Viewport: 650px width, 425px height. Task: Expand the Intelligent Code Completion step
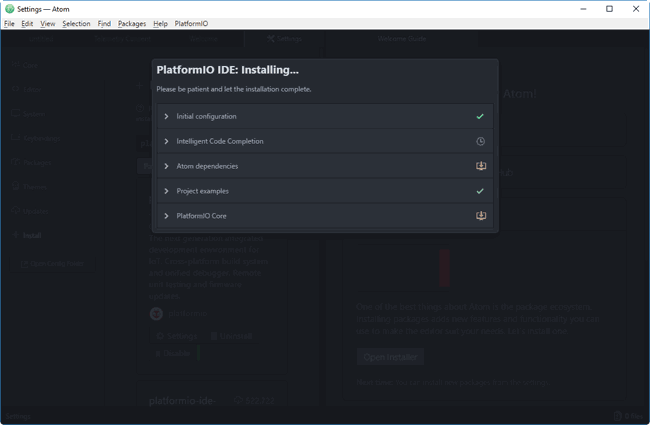pyautogui.click(x=166, y=141)
